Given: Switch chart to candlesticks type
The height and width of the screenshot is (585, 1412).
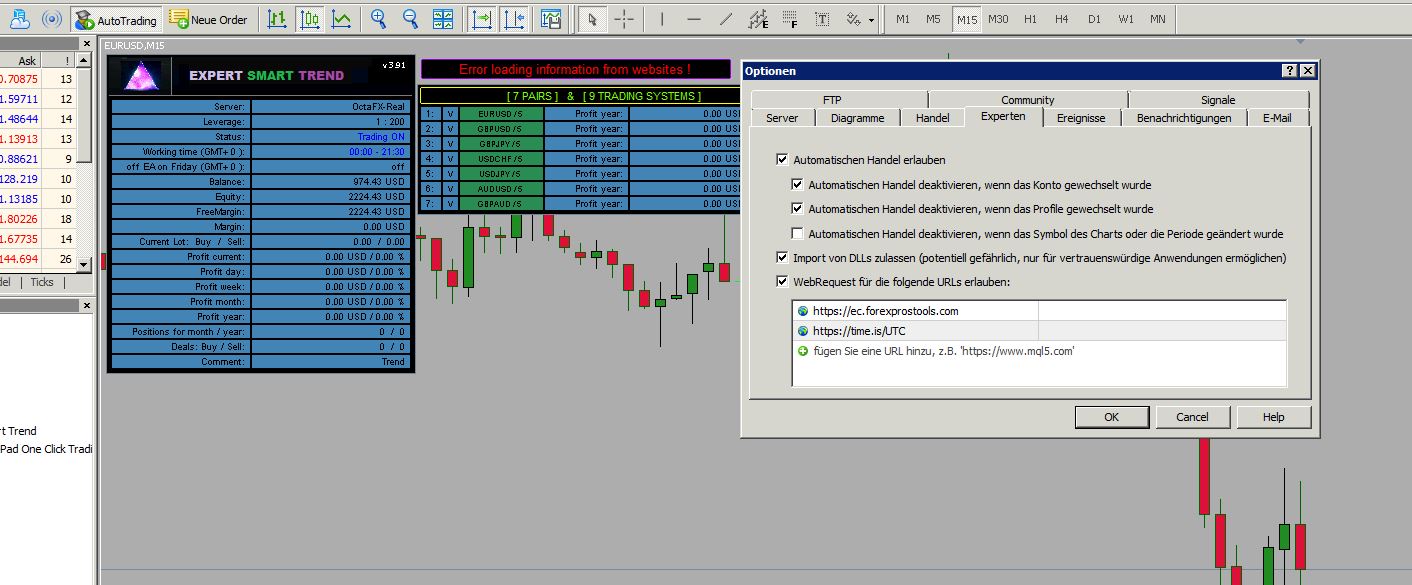Looking at the screenshot, I should tap(310, 19).
